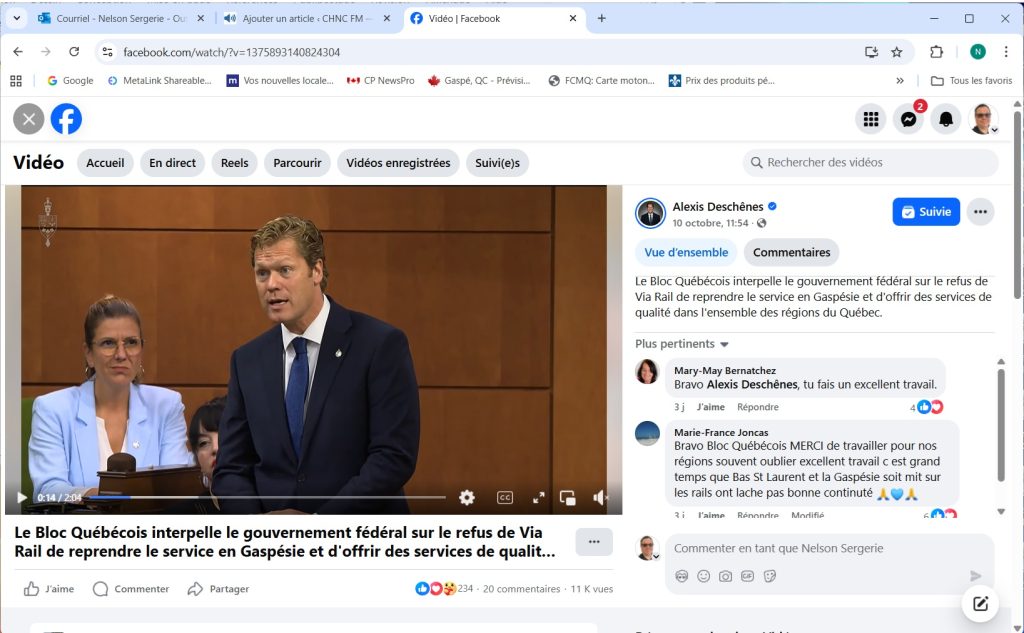Select the Reels tab
Screen dimensions: 1024x633
coord(234,163)
